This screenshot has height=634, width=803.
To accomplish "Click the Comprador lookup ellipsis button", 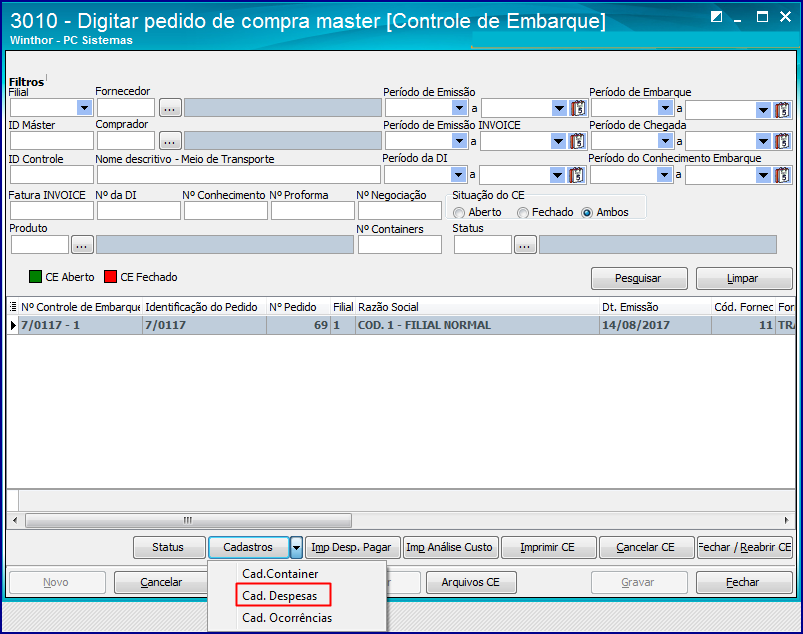I will [170, 141].
